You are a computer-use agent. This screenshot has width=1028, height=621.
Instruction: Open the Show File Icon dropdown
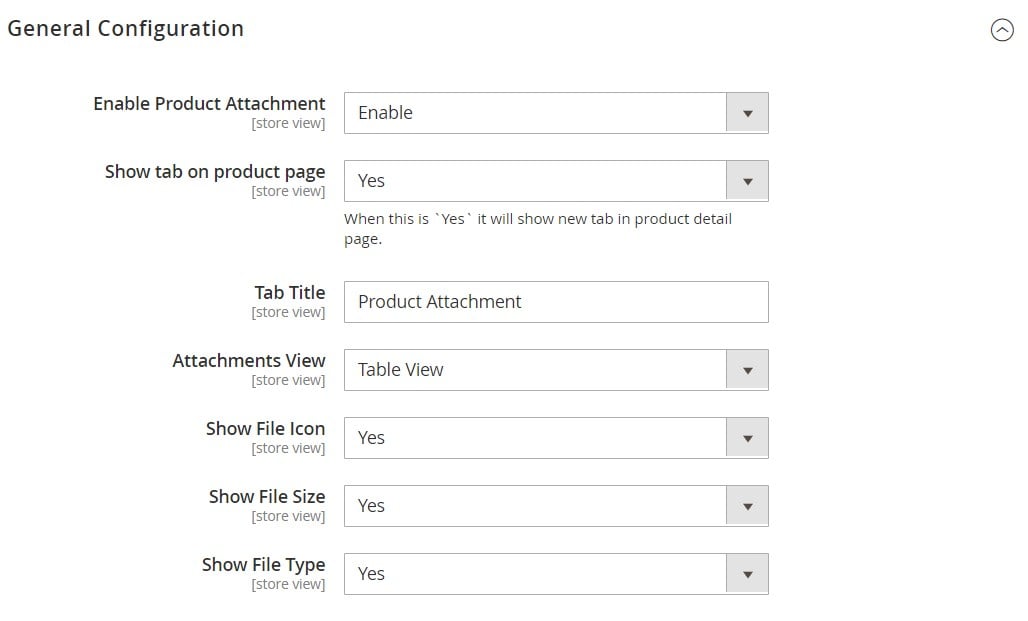[x=556, y=438]
